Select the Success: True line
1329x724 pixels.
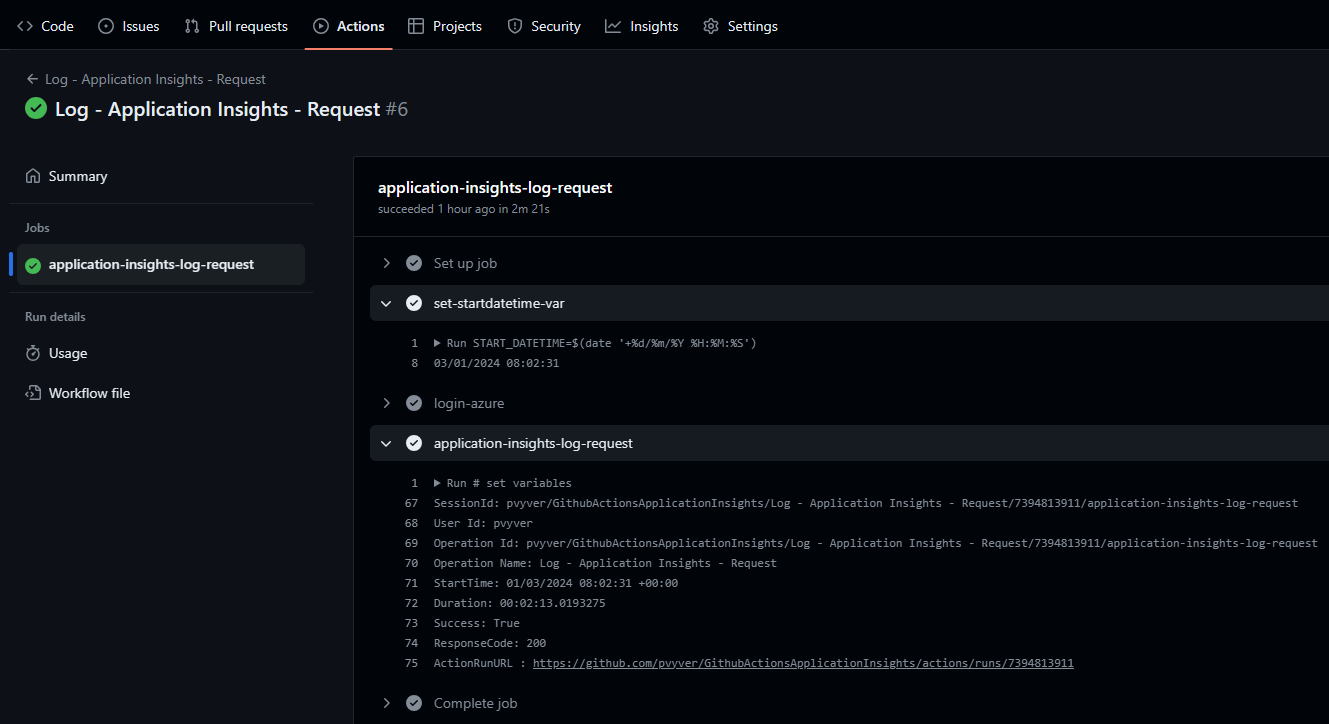[476, 623]
